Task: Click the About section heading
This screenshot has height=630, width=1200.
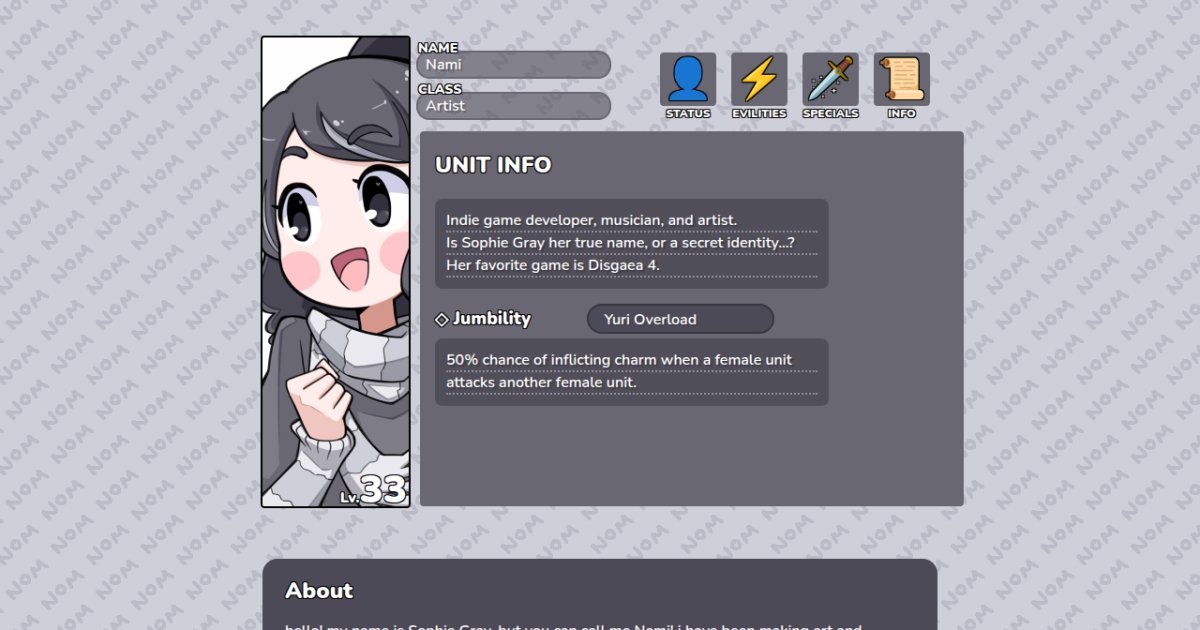Action: pos(319,591)
